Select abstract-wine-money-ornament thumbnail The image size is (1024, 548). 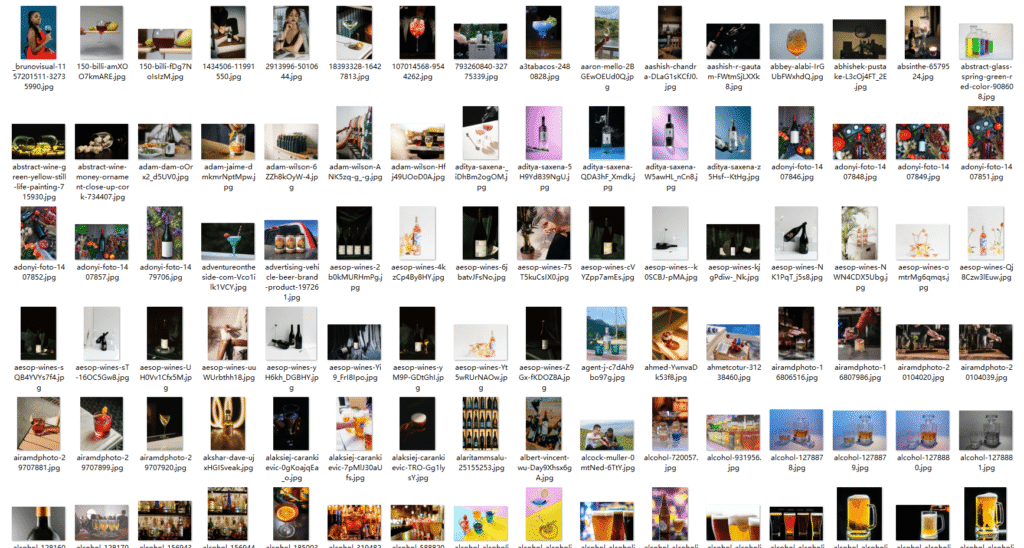(x=102, y=141)
